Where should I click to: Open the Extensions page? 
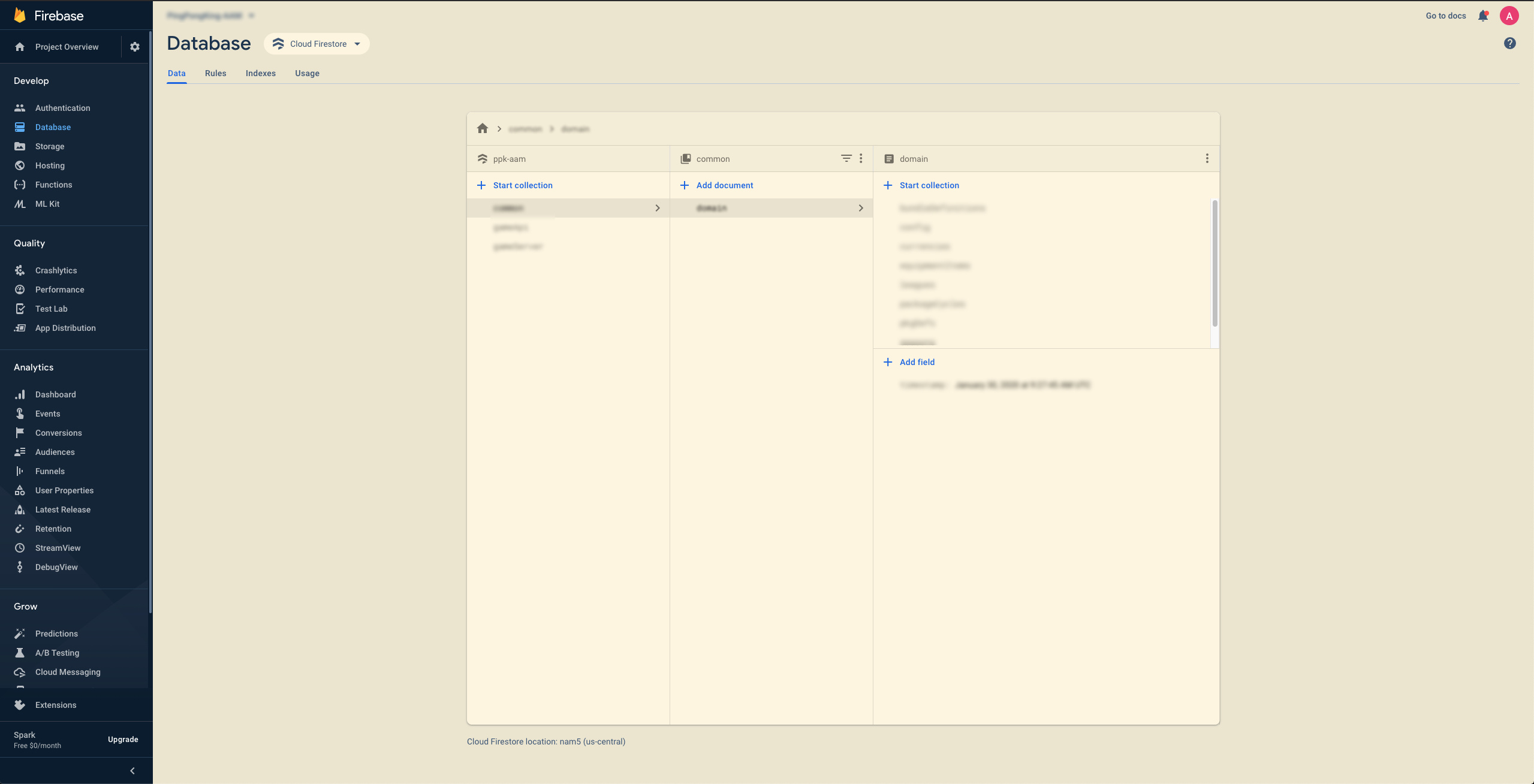click(x=56, y=705)
